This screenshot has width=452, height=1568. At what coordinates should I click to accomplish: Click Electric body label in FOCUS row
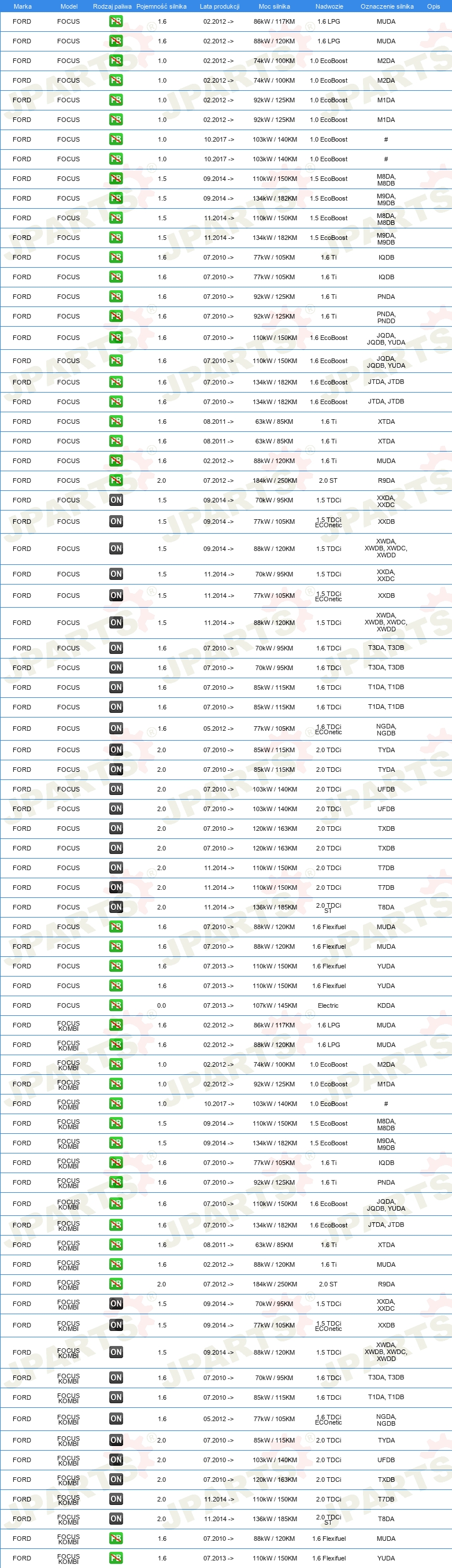pyautogui.click(x=328, y=1005)
